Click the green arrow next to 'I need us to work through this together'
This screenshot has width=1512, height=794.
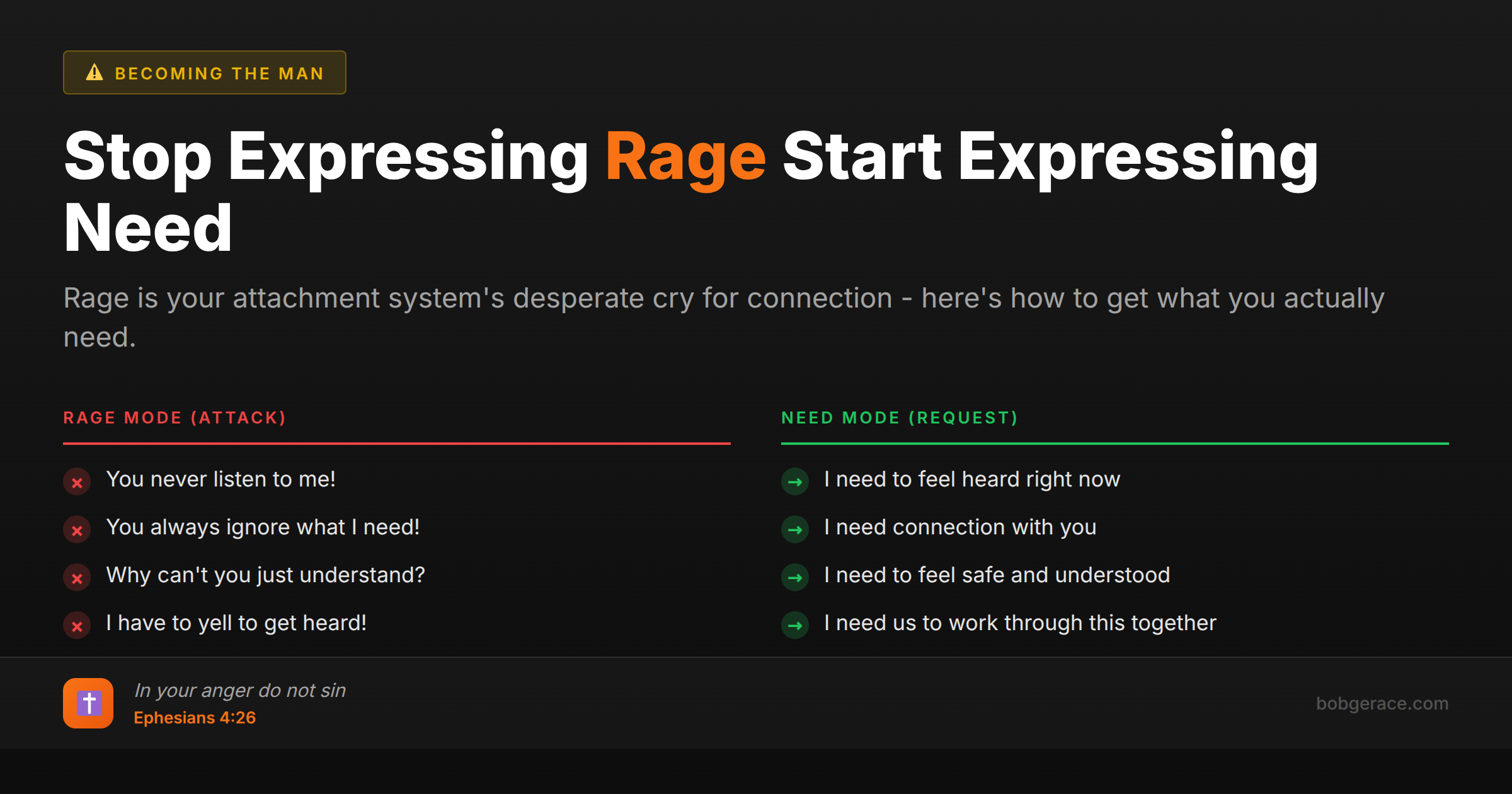coord(795,625)
